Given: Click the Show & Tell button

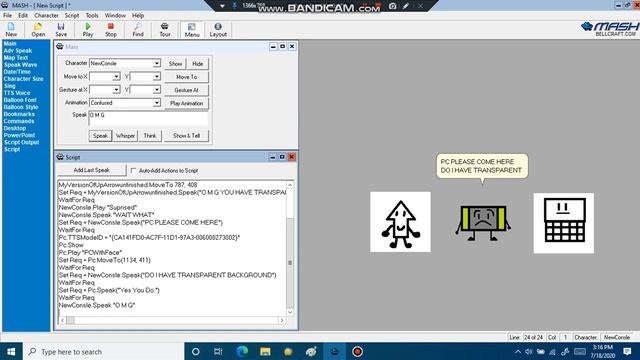Looking at the screenshot, I should point(187,136).
